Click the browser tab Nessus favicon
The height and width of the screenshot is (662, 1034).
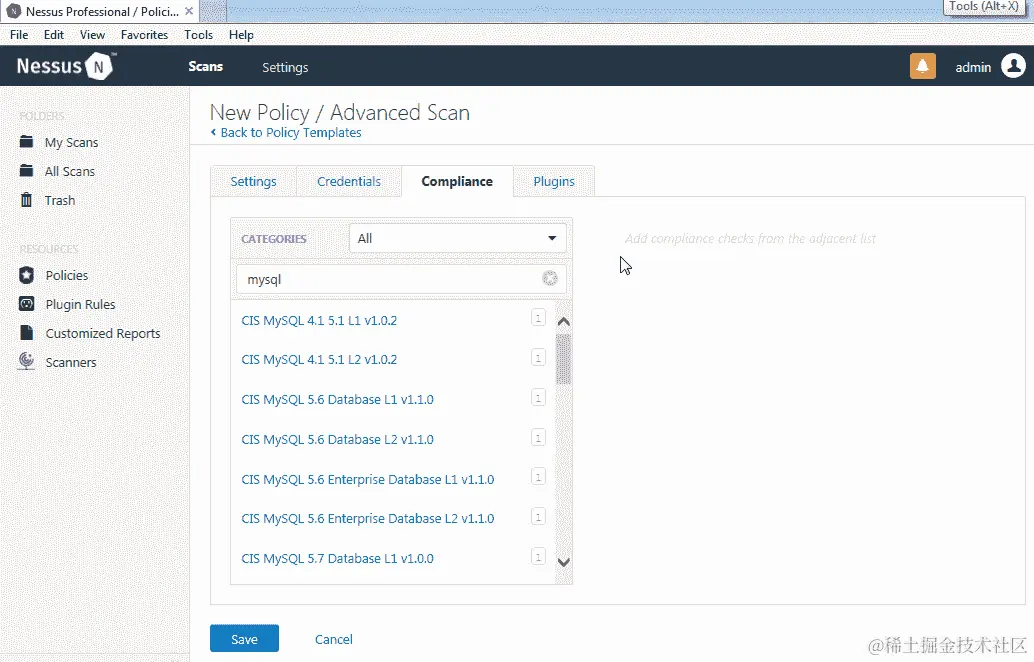coord(13,11)
